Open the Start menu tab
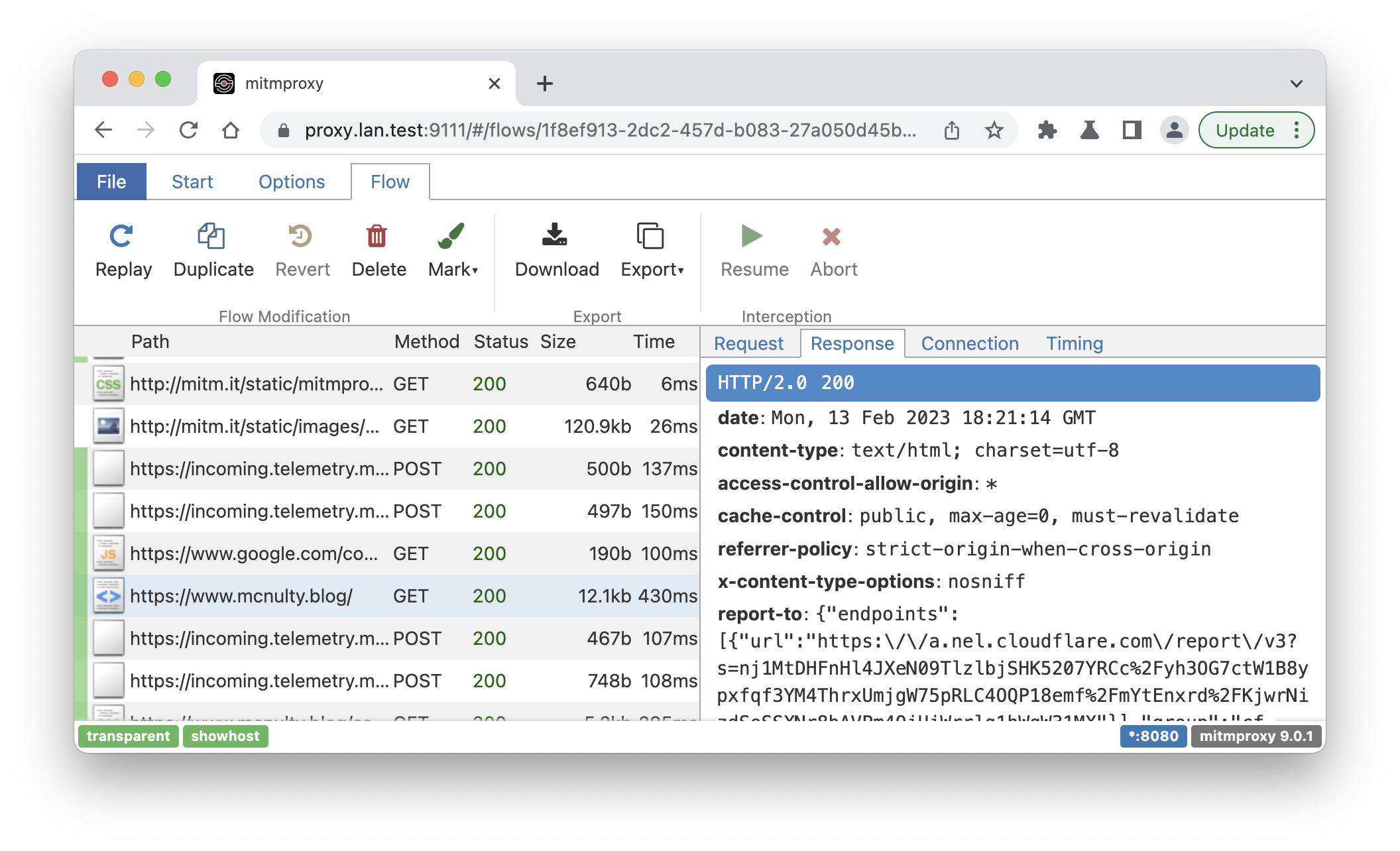The height and width of the screenshot is (851, 1400). click(x=192, y=181)
